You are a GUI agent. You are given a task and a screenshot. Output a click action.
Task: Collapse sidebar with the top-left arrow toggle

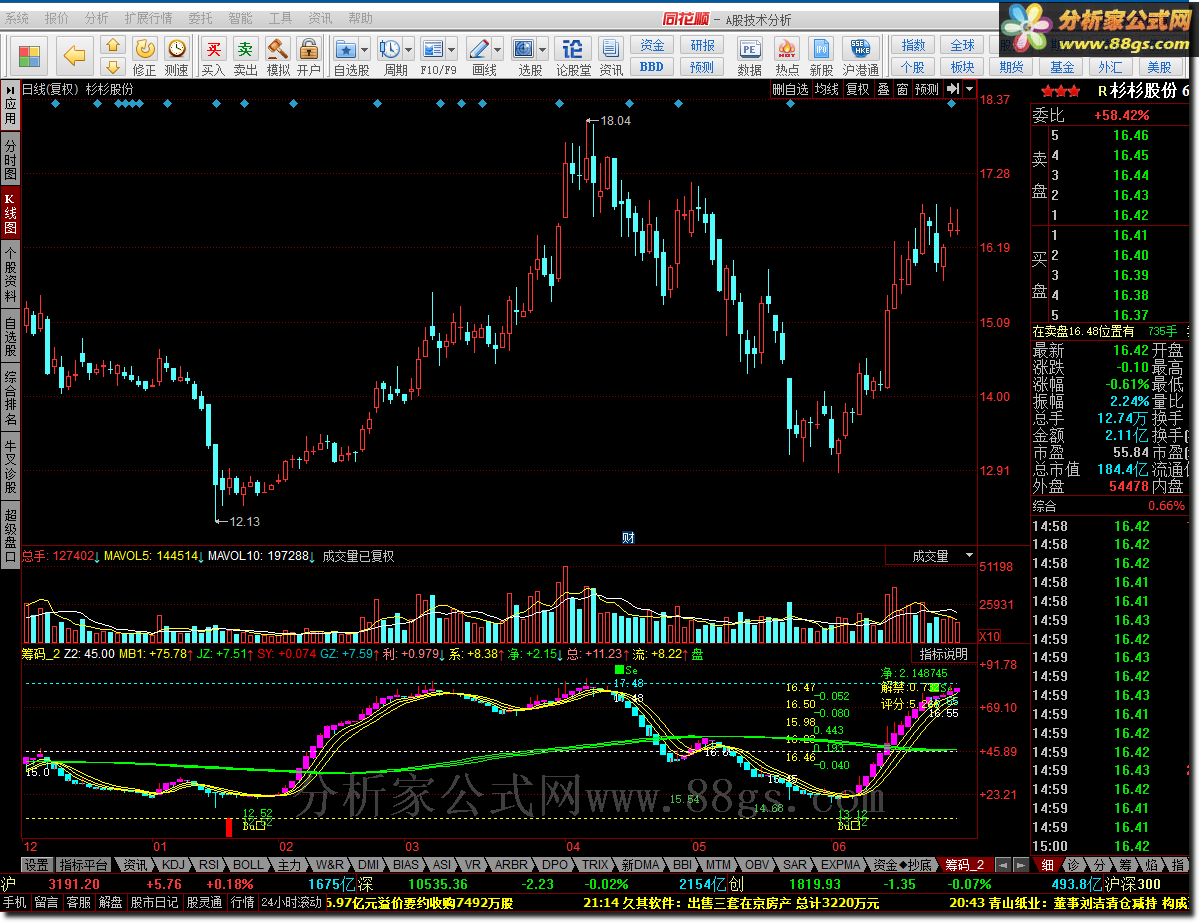pos(10,89)
